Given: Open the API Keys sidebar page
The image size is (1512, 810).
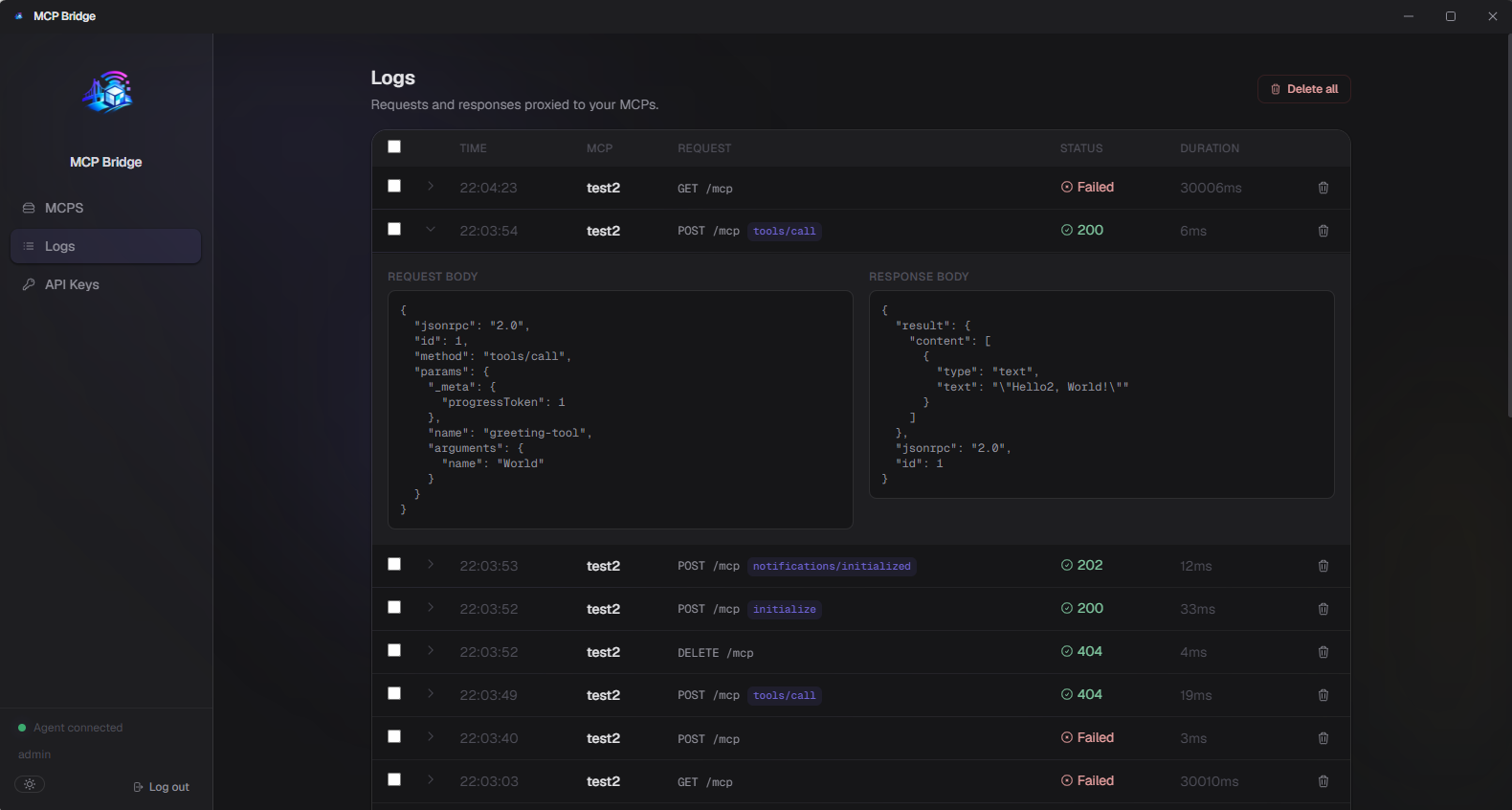Looking at the screenshot, I should click(x=105, y=284).
